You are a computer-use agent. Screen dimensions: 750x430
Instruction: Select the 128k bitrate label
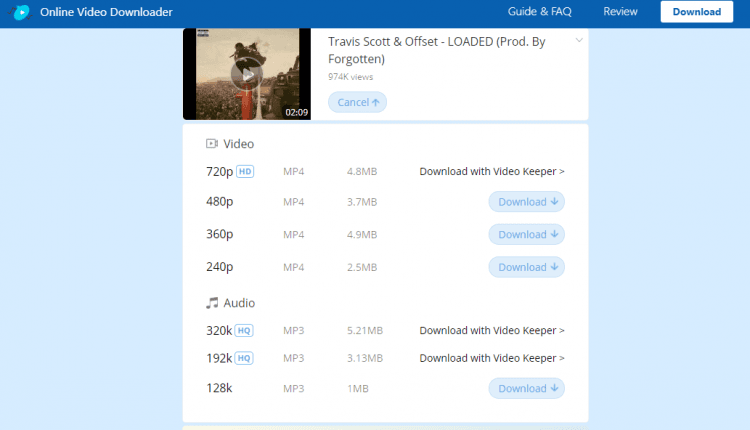tap(219, 388)
